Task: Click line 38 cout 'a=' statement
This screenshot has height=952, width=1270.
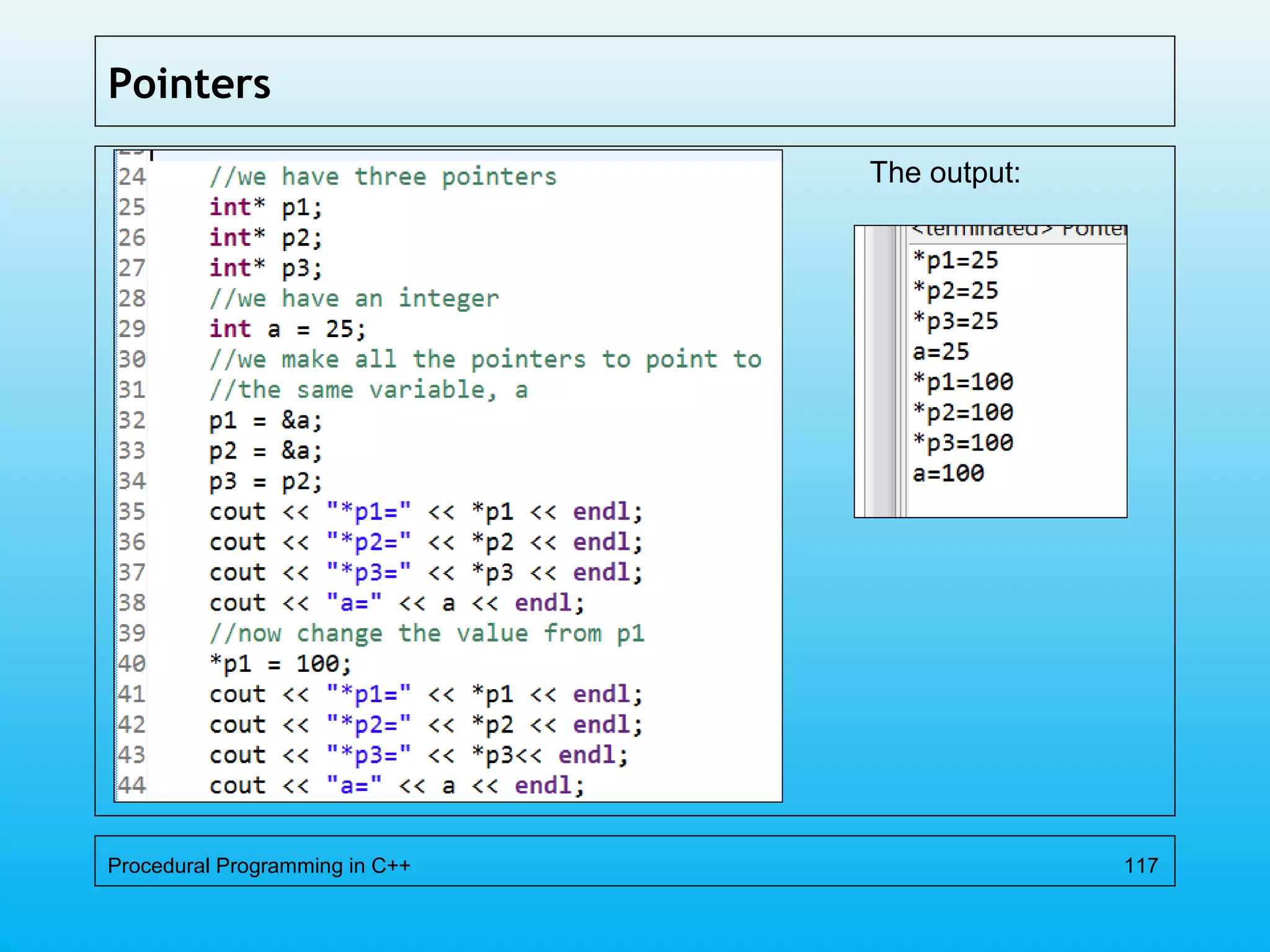Action: pyautogui.click(x=397, y=602)
